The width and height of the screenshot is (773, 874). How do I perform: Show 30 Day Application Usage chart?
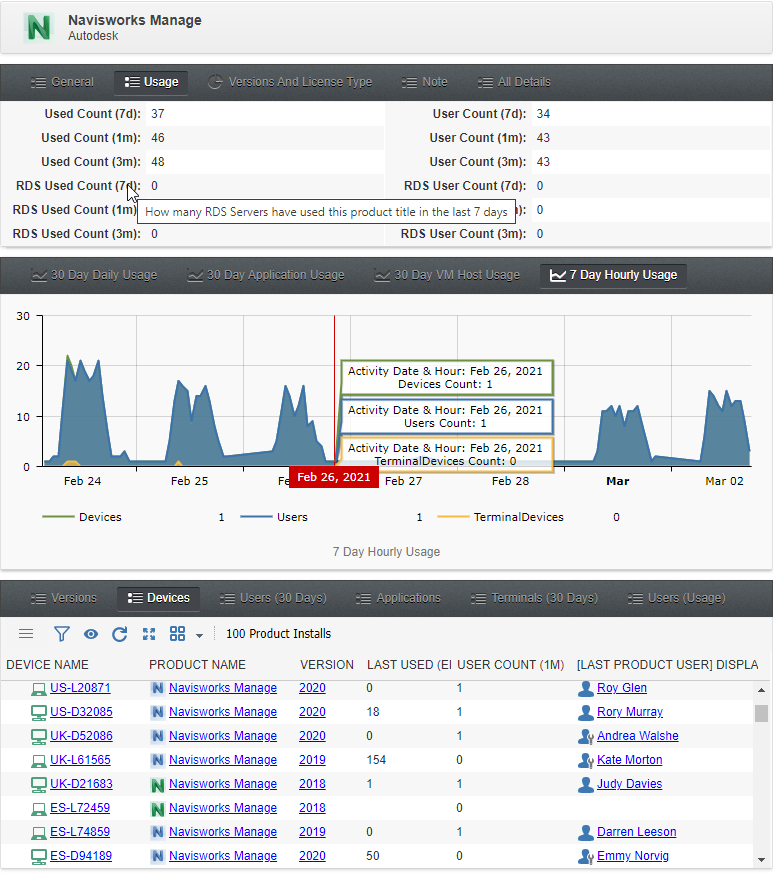coord(266,275)
